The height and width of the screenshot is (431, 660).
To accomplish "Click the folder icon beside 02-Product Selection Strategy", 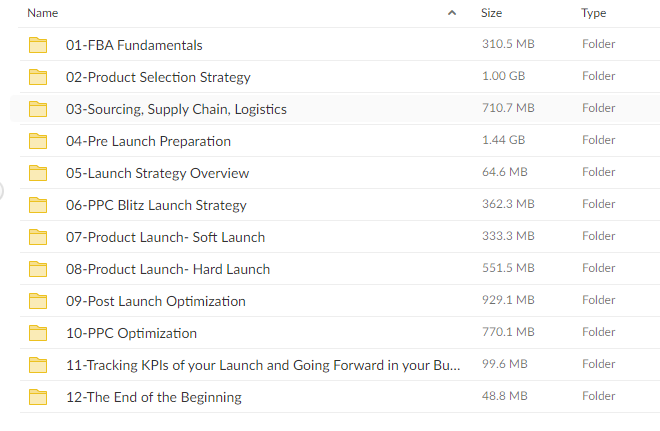I will [38, 77].
